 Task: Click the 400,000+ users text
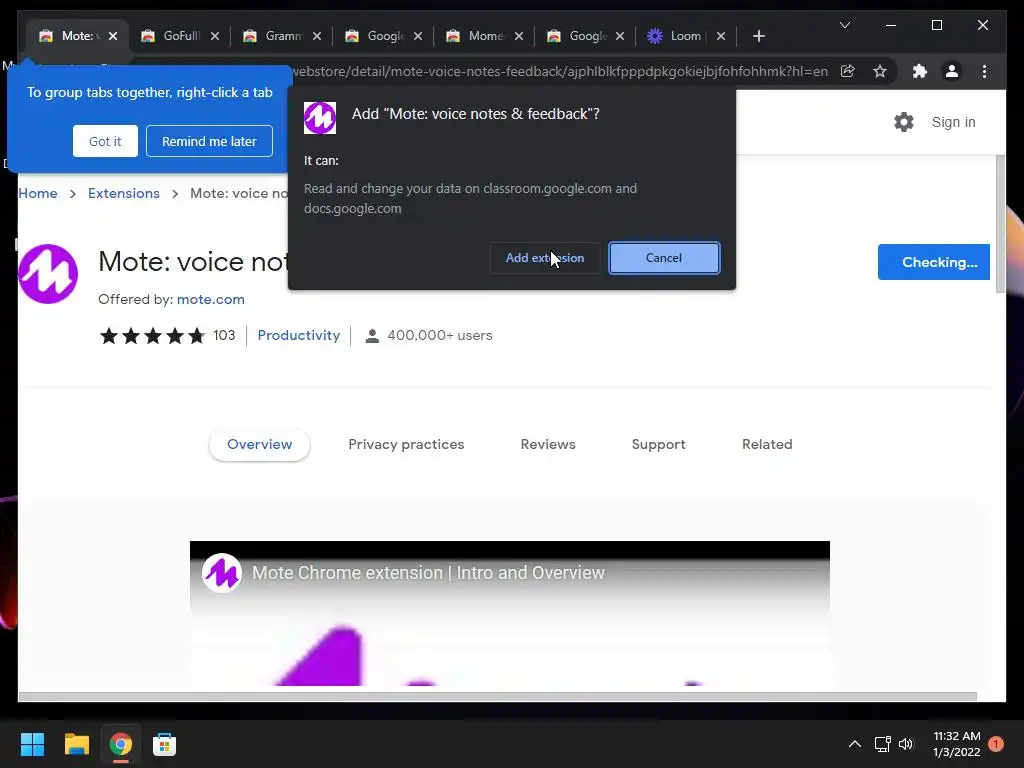coord(440,335)
